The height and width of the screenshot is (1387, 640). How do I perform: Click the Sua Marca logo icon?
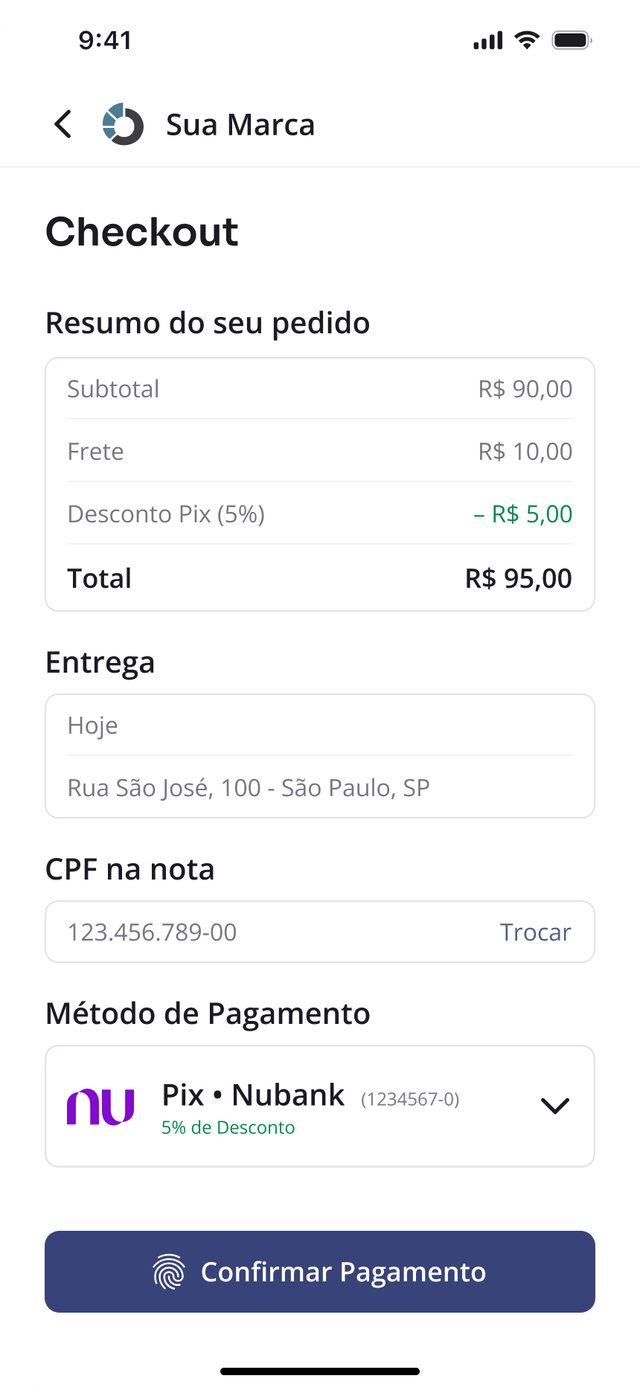pyautogui.click(x=123, y=124)
